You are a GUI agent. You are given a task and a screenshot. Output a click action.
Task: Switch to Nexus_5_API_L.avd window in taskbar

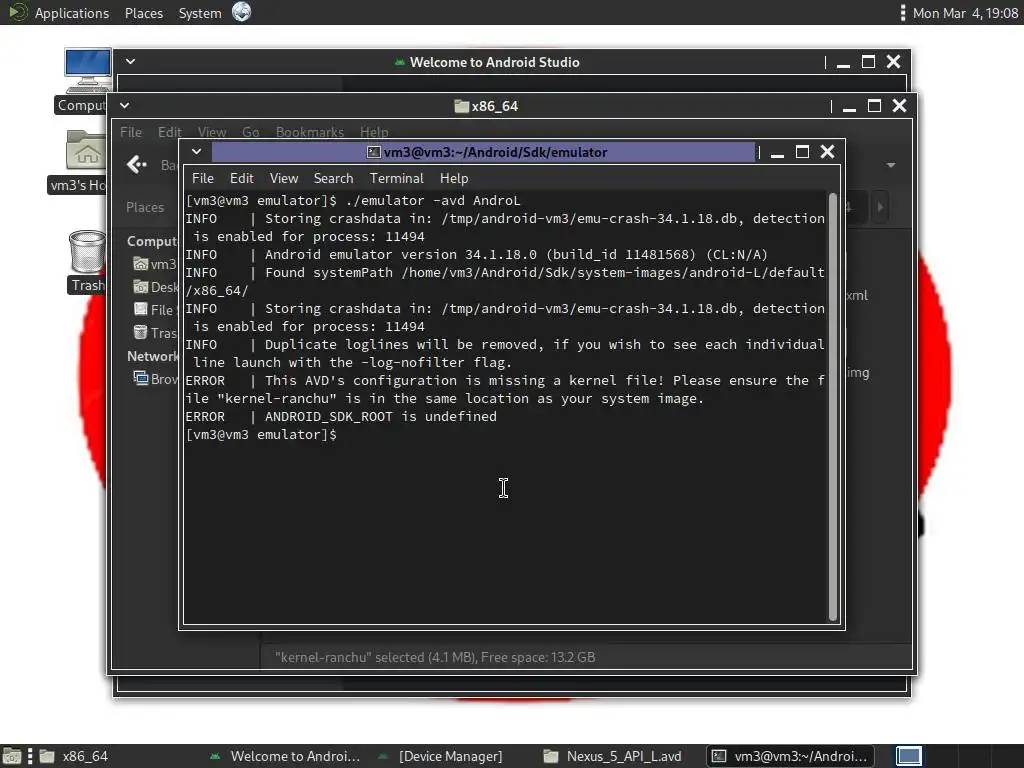point(613,756)
